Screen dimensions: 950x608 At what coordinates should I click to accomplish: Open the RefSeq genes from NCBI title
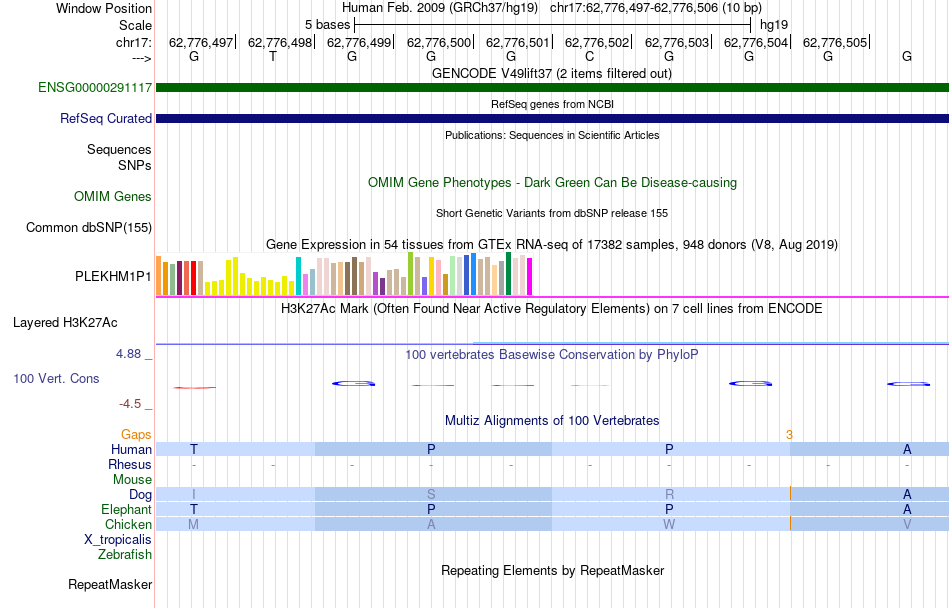[x=552, y=104]
